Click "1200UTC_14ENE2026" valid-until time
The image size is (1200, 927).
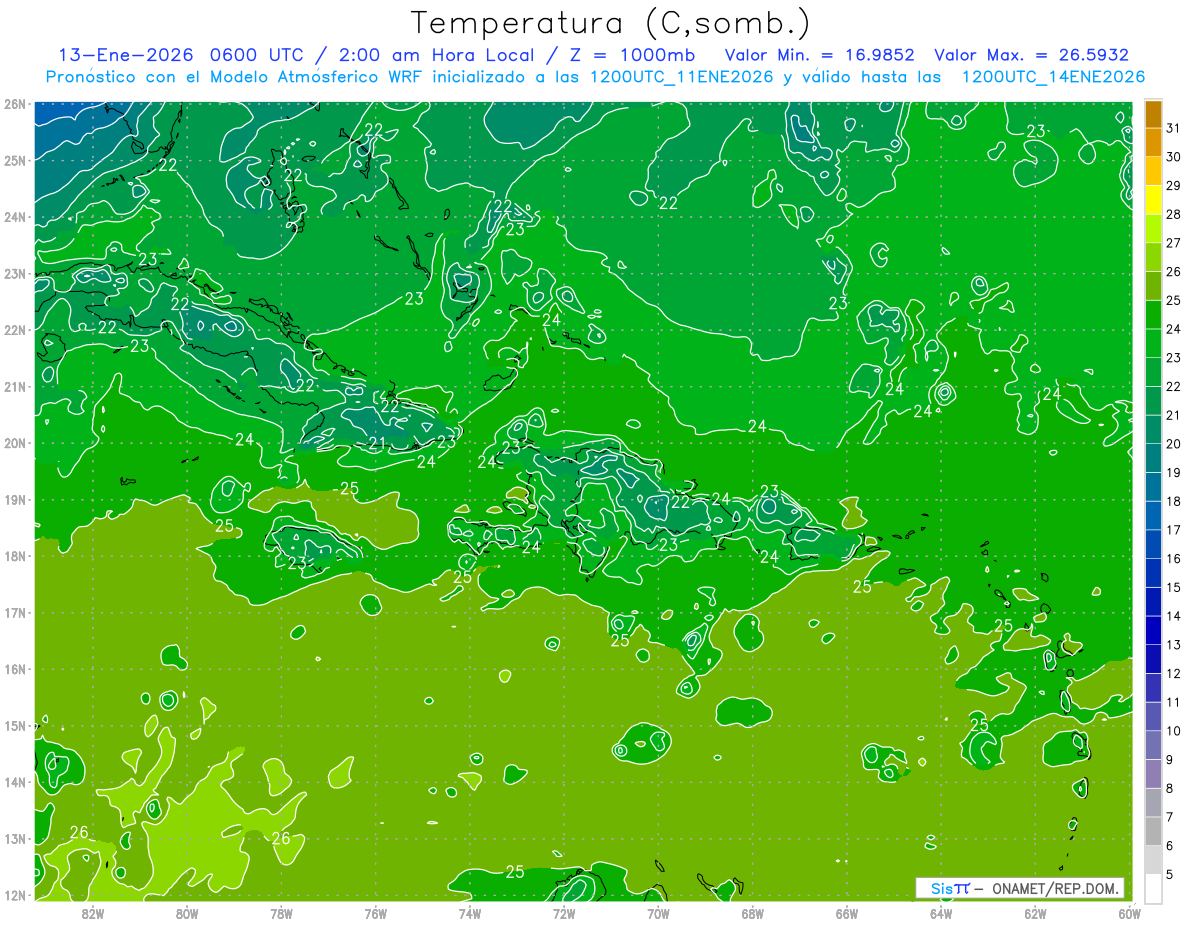[x=1052, y=77]
